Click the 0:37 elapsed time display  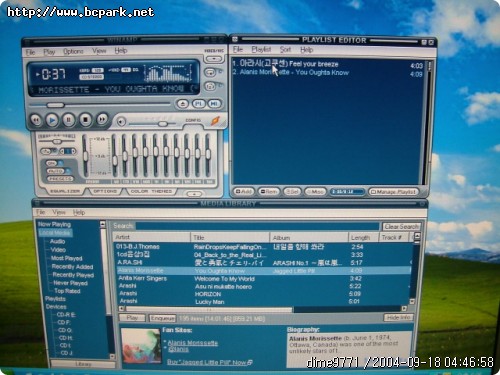point(53,74)
